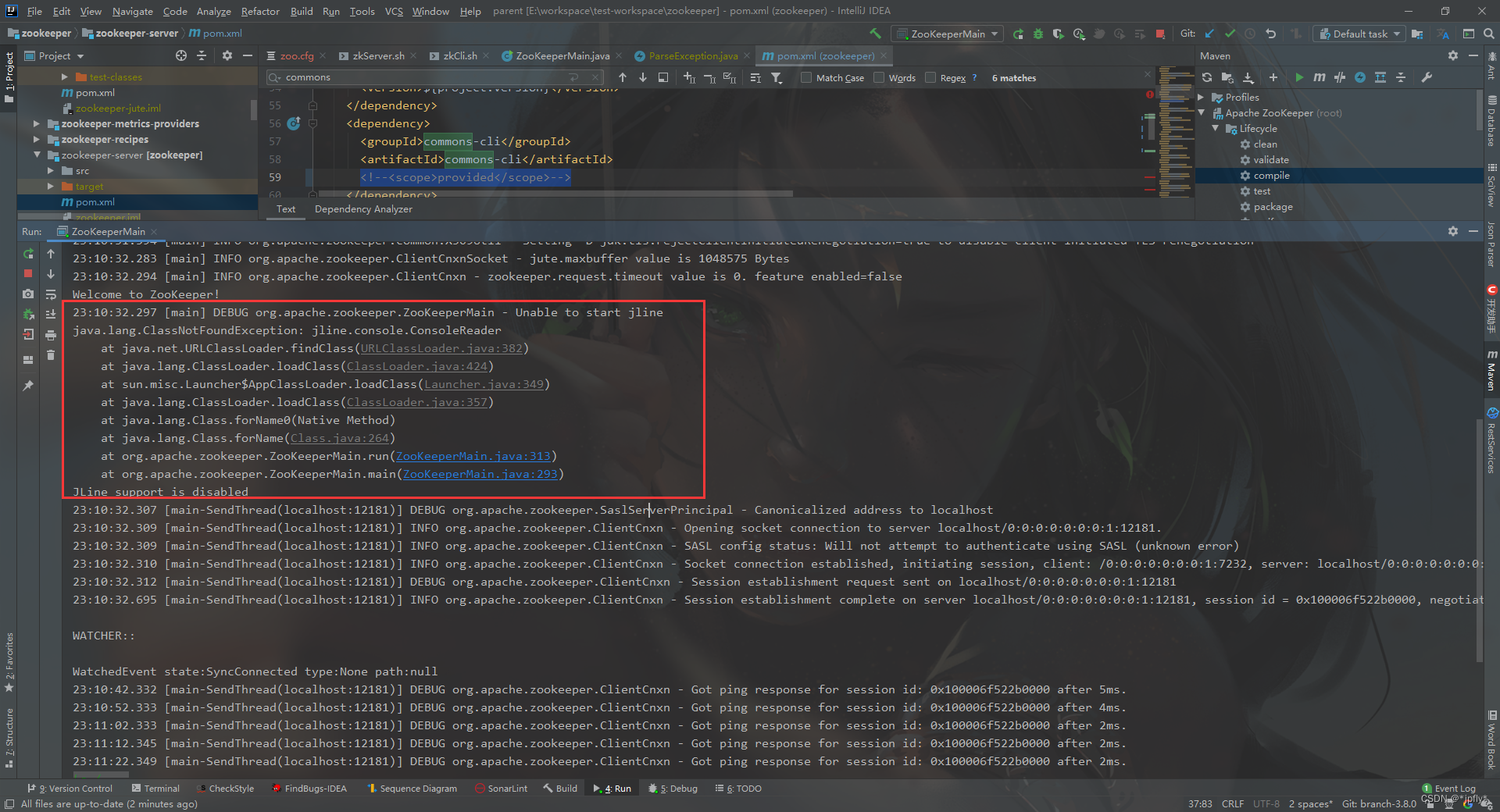Add a Maven project with plus icon

pyautogui.click(x=1273, y=77)
